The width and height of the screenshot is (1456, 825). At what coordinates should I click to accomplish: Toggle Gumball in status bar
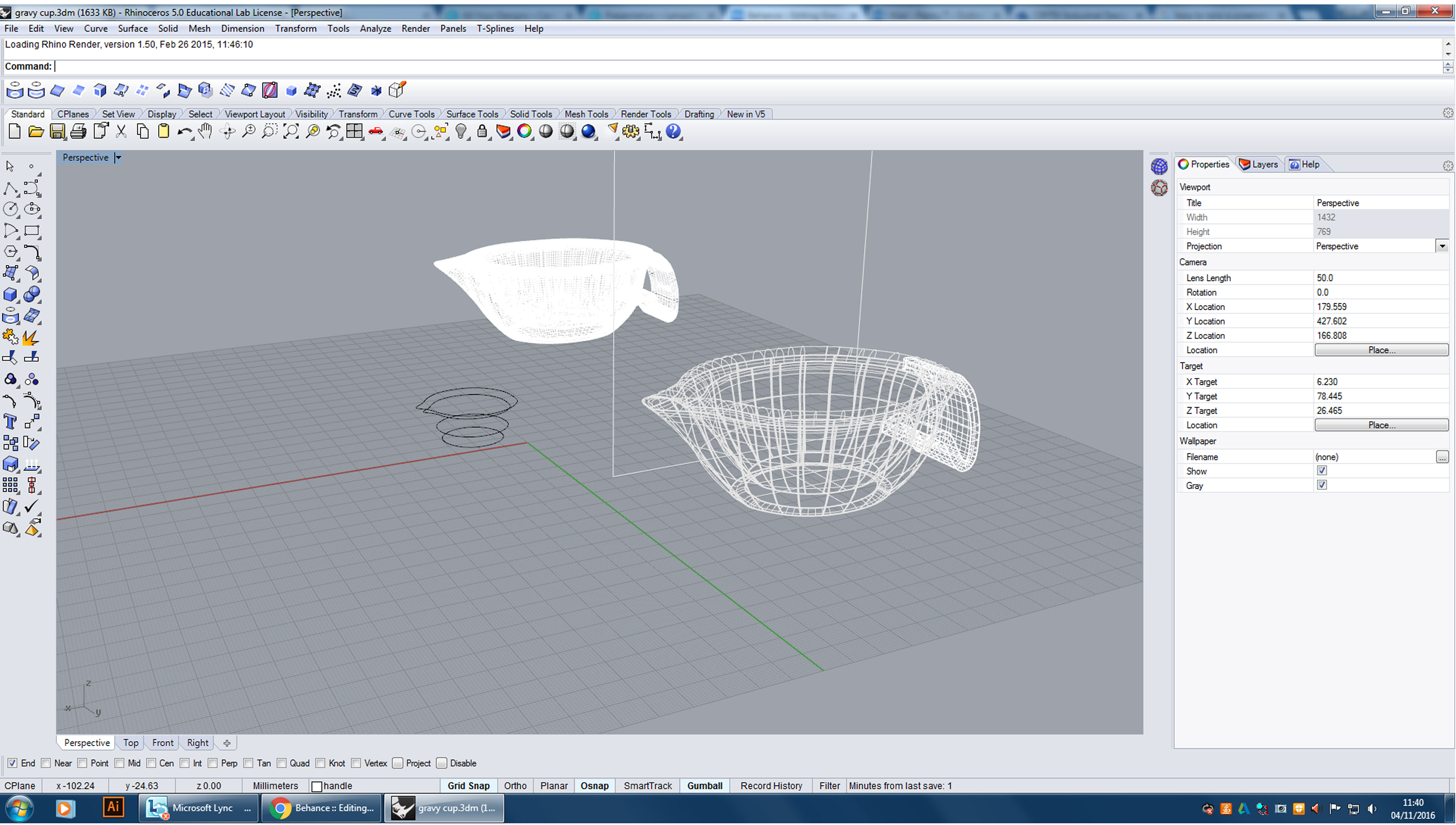pos(704,786)
